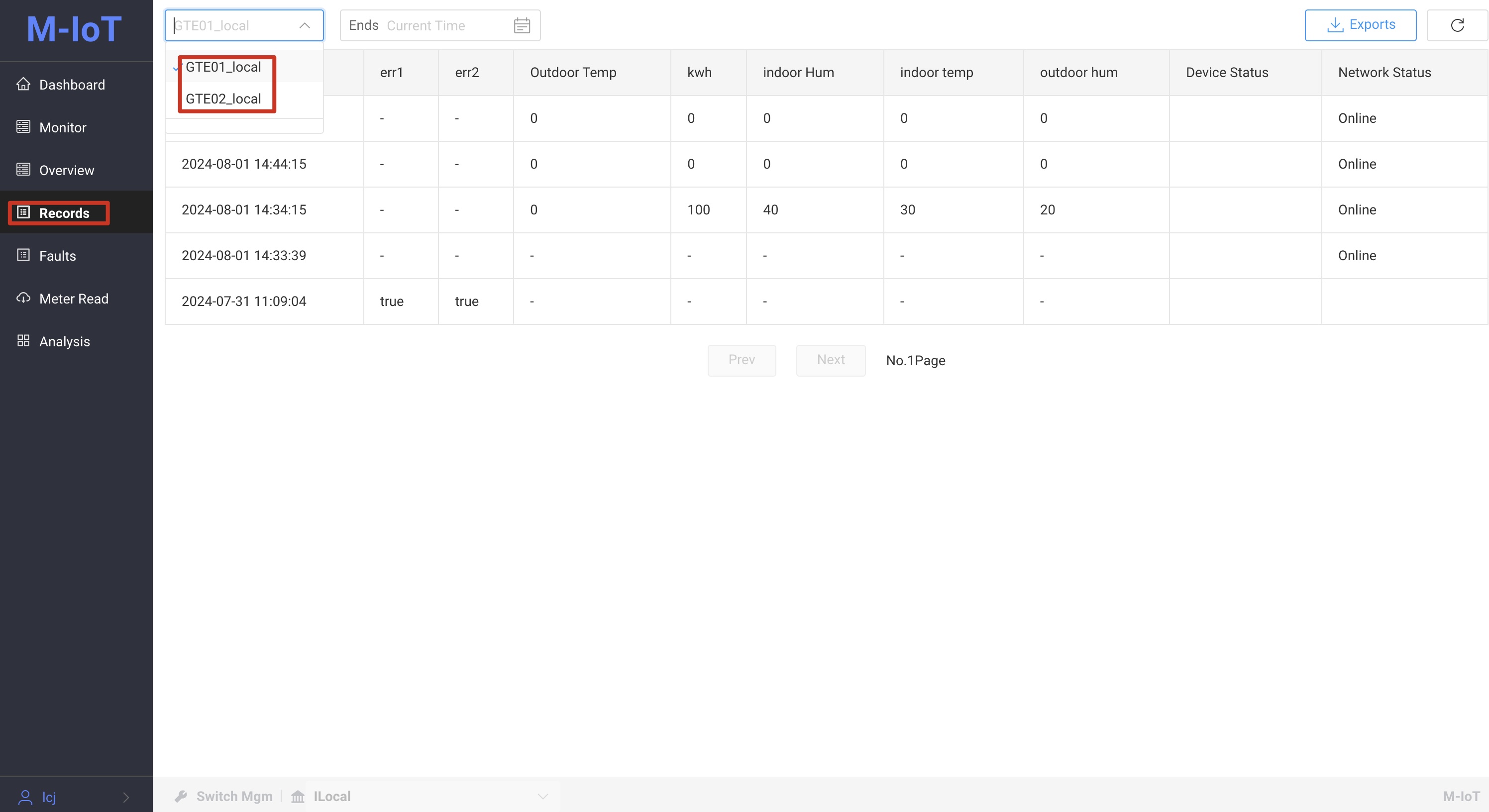Click the Prev page button

point(742,360)
